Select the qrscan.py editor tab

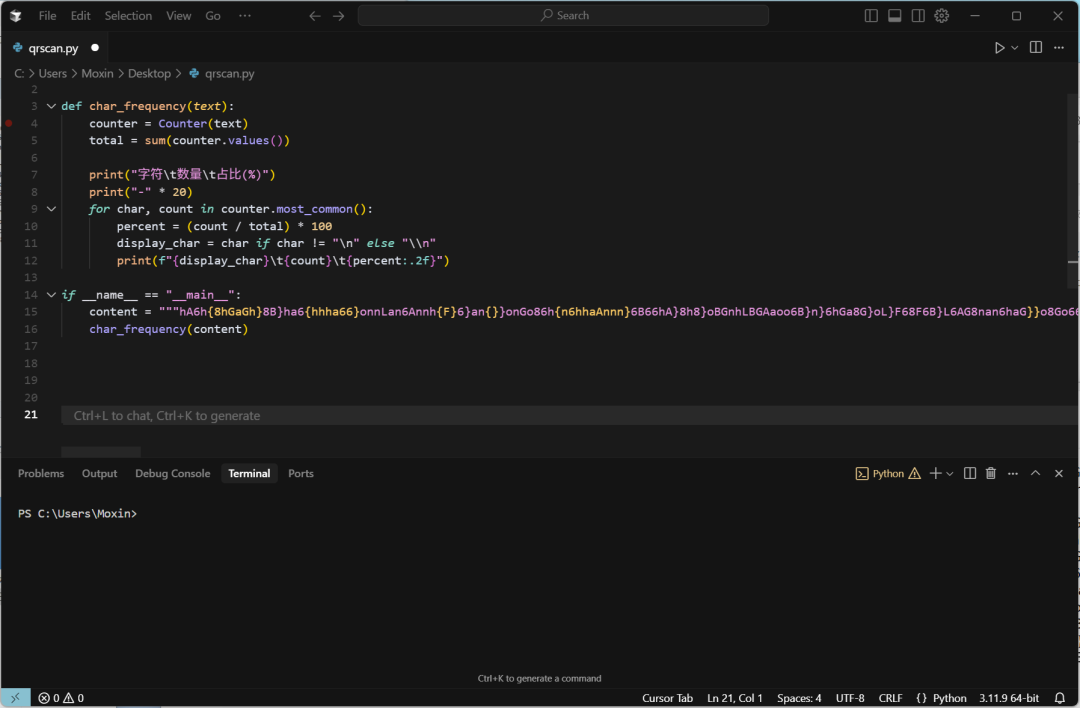coord(56,48)
